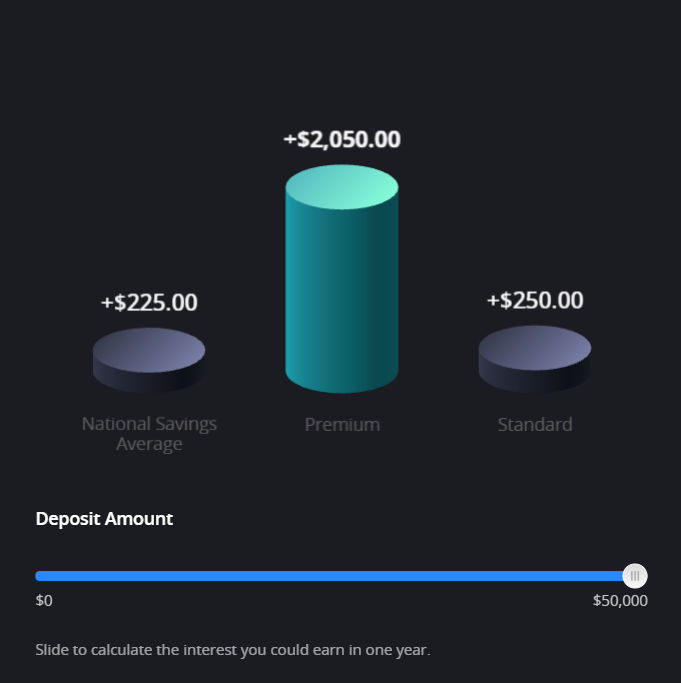Select the National Savings Average label

point(149,433)
